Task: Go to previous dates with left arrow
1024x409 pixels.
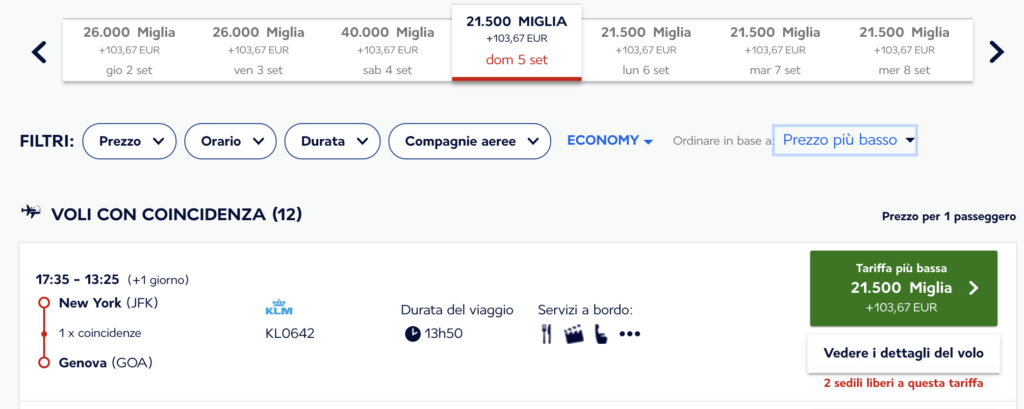Action: (39, 52)
